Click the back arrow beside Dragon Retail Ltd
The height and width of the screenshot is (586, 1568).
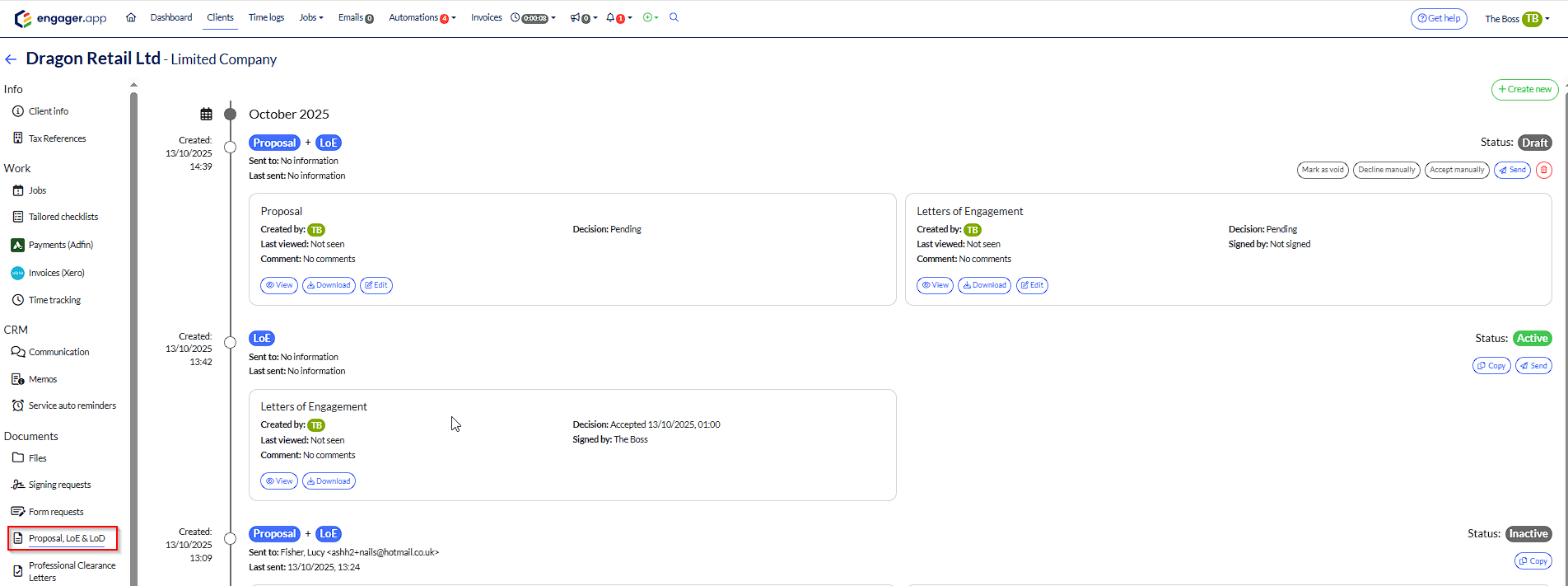click(x=11, y=59)
